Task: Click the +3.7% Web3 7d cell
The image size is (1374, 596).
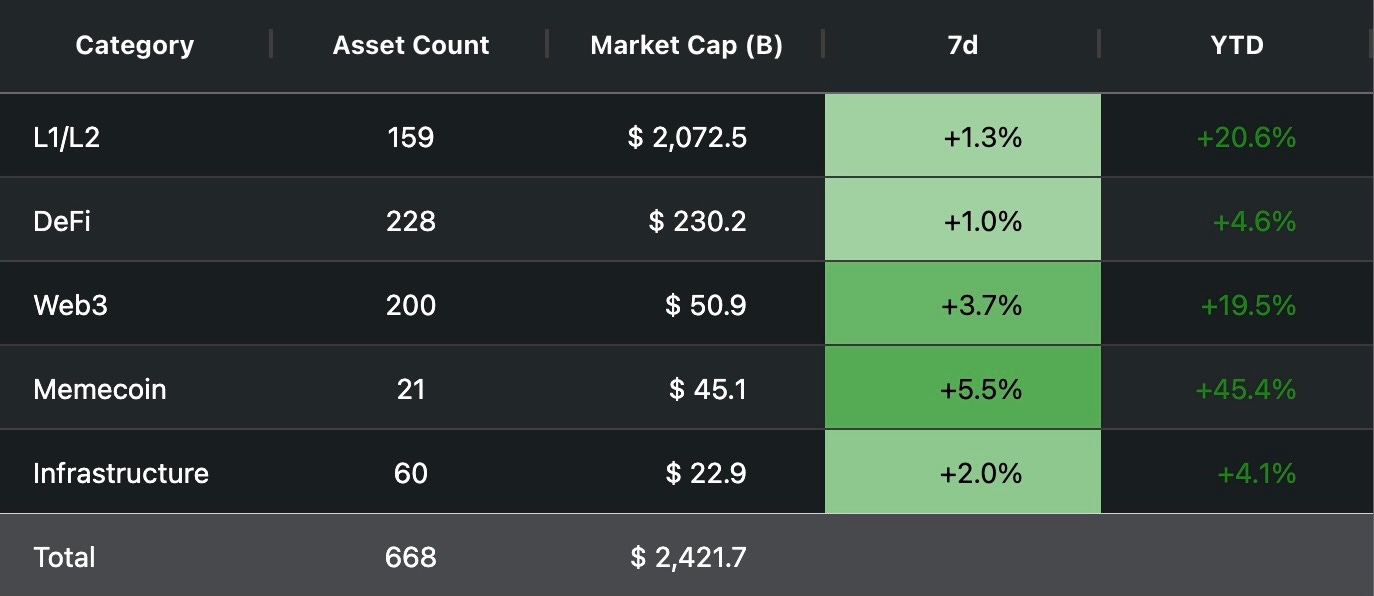Action: pyautogui.click(x=963, y=304)
